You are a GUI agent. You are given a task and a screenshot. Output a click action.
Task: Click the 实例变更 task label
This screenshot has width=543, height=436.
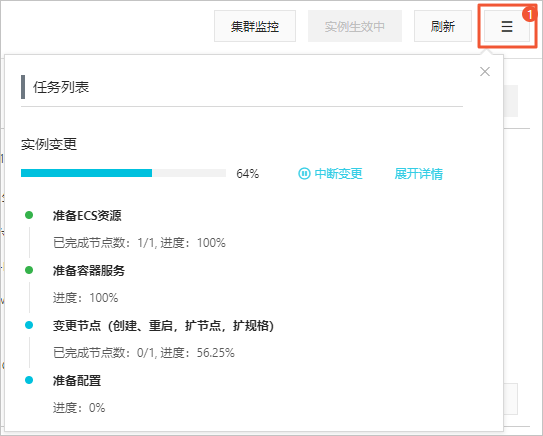click(x=49, y=144)
